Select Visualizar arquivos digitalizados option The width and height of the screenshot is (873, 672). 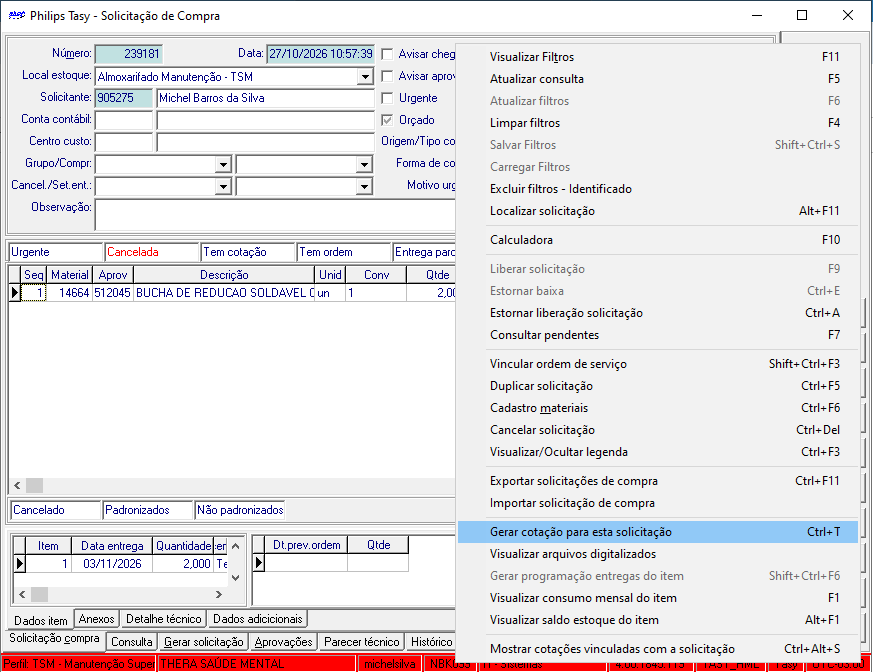coord(658,554)
